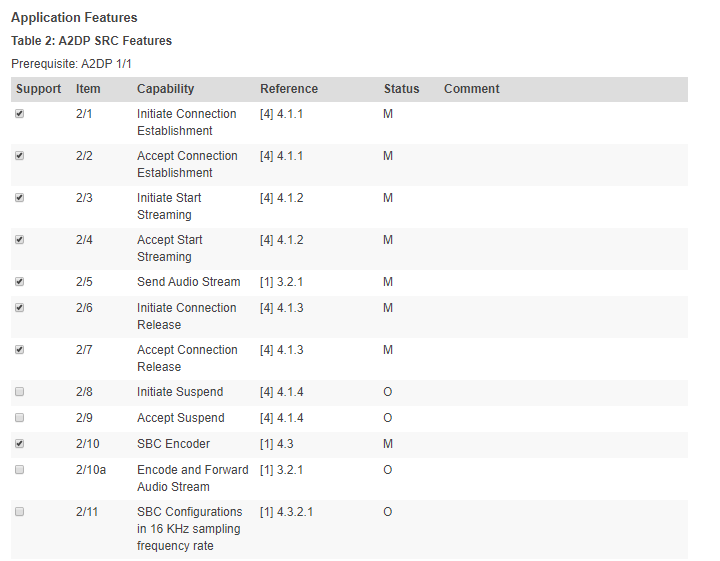
Task: Click the SBC Encoder capability text
Action: [x=174, y=444]
